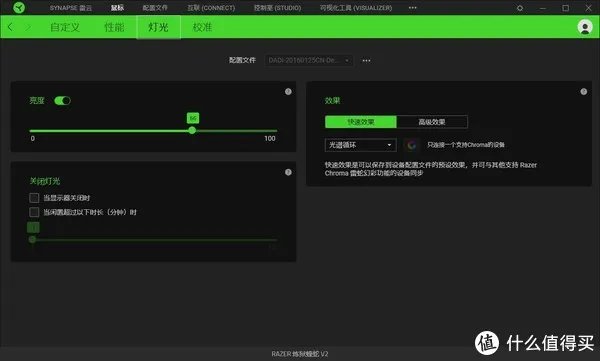Viewport: 600px width, 361px height.
Task: Open the 配置文件 profile dropdown
Action: tap(308, 60)
